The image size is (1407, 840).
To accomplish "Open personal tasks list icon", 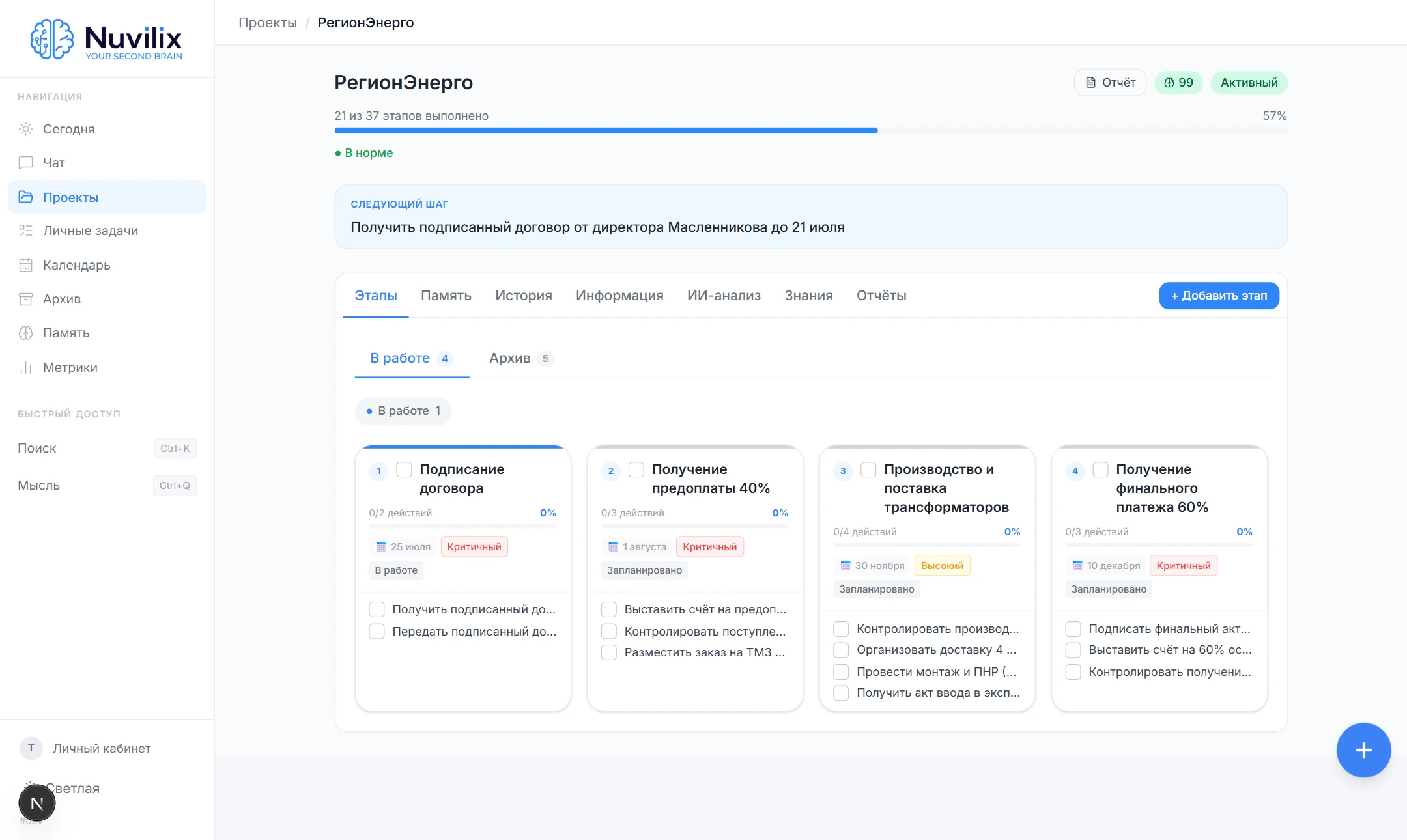I will [x=25, y=231].
